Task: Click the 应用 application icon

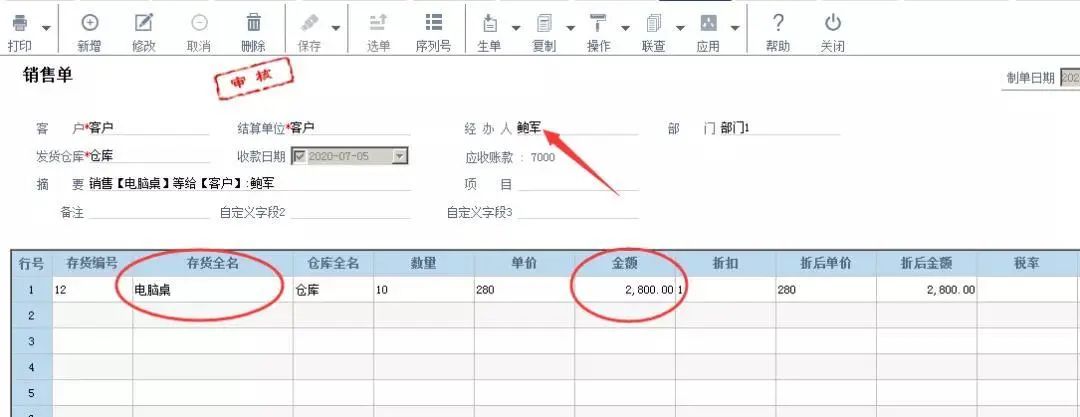Action: pos(708,23)
